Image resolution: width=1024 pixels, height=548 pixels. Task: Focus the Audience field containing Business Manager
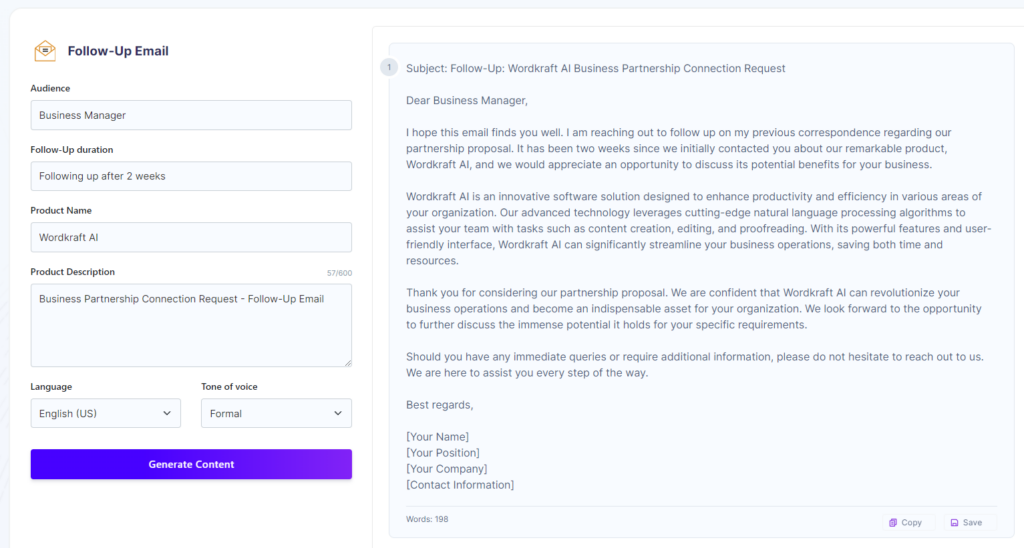click(x=191, y=115)
